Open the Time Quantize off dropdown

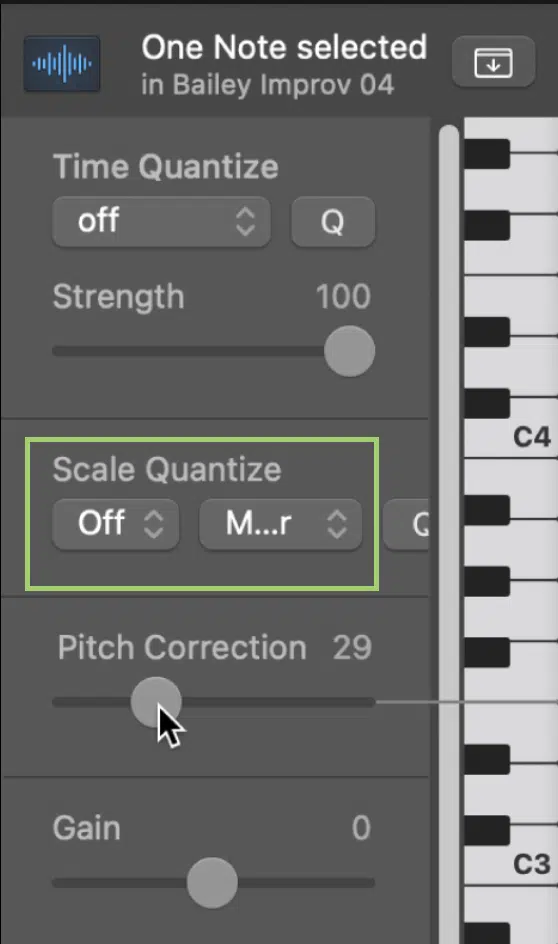(x=161, y=221)
